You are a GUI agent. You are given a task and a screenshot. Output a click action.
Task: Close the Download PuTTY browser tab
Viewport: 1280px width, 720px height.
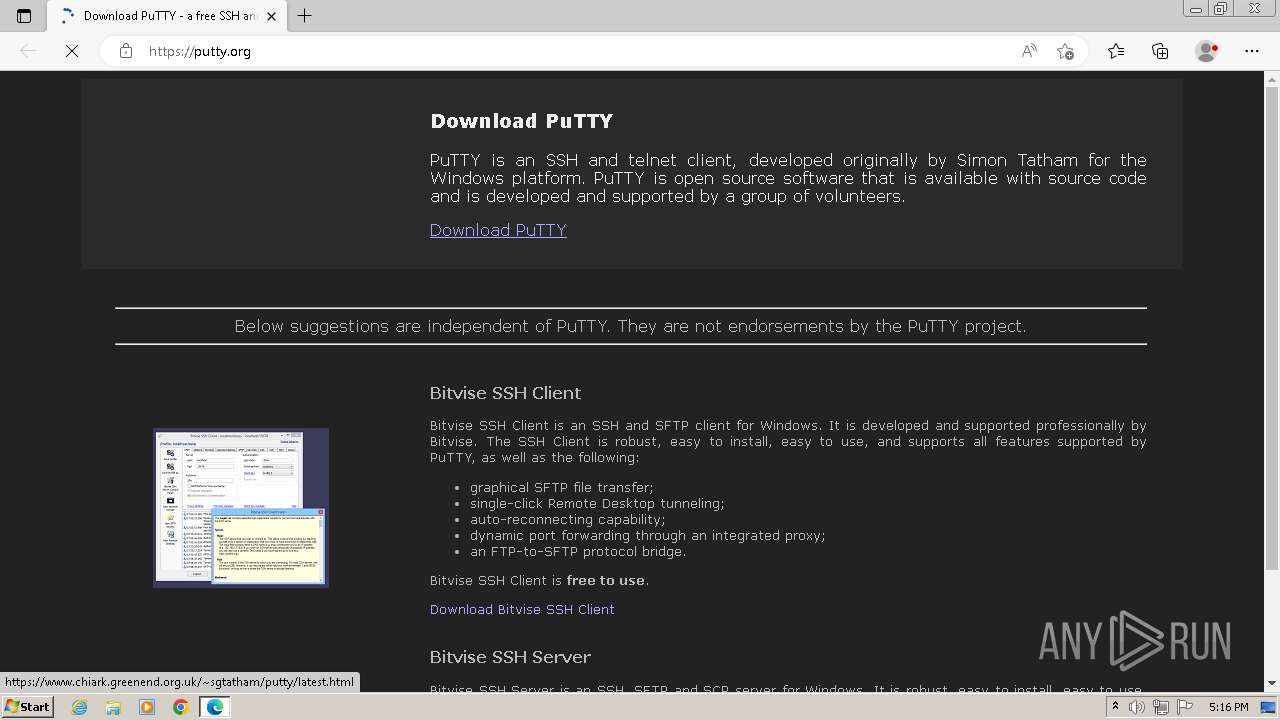tap(272, 15)
